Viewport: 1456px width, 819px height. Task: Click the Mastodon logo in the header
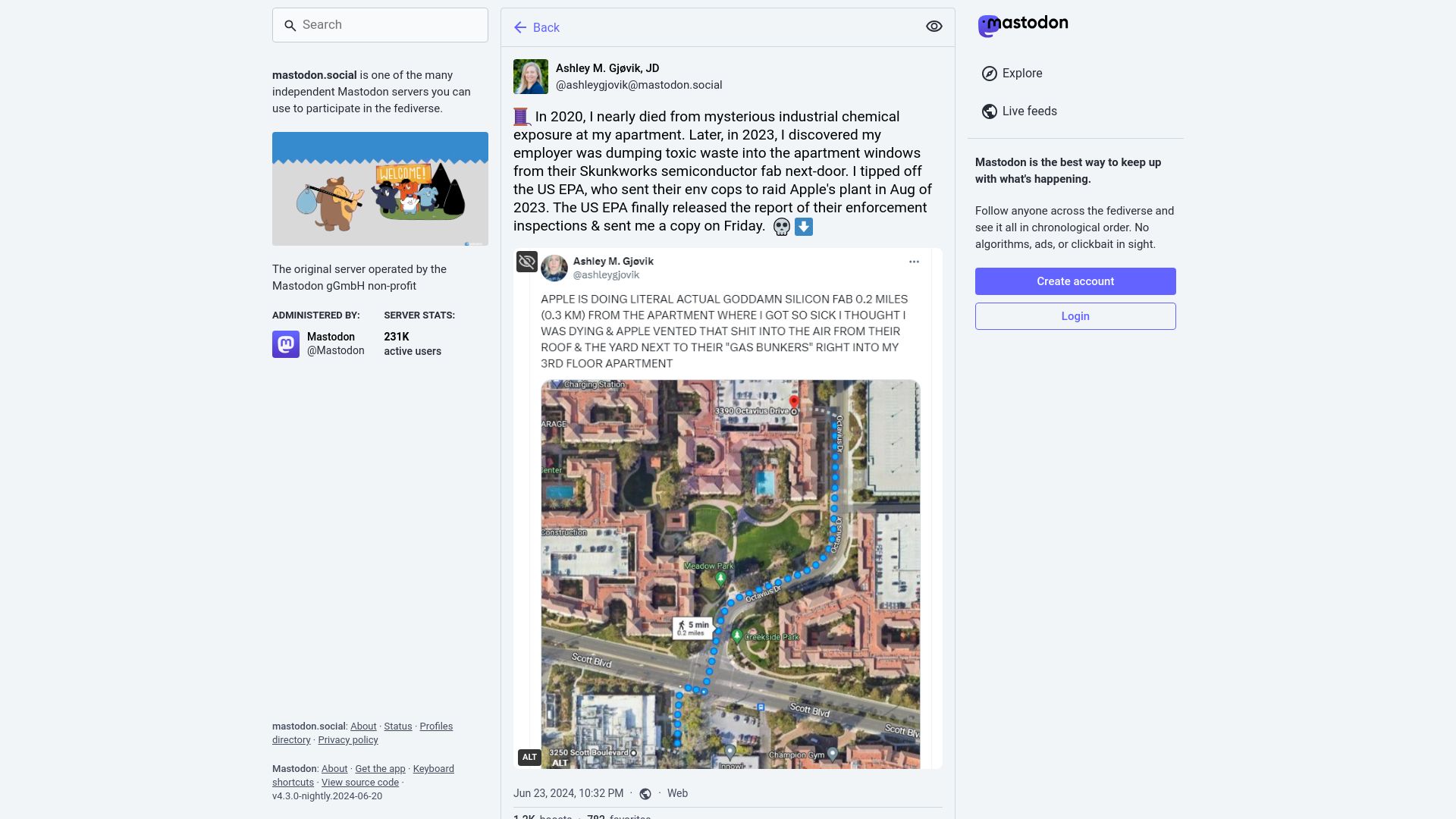1023,25
